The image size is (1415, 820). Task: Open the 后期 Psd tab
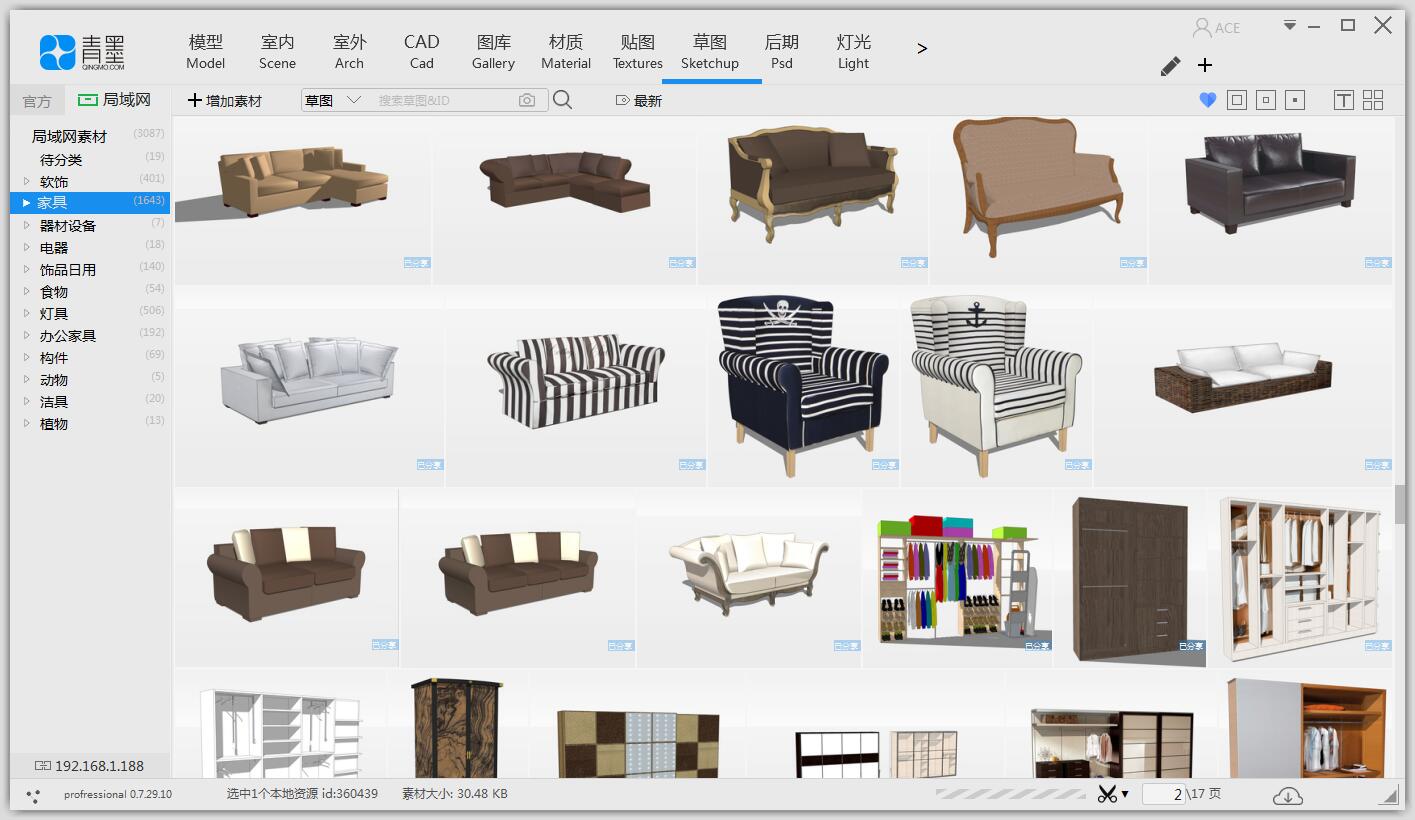782,52
